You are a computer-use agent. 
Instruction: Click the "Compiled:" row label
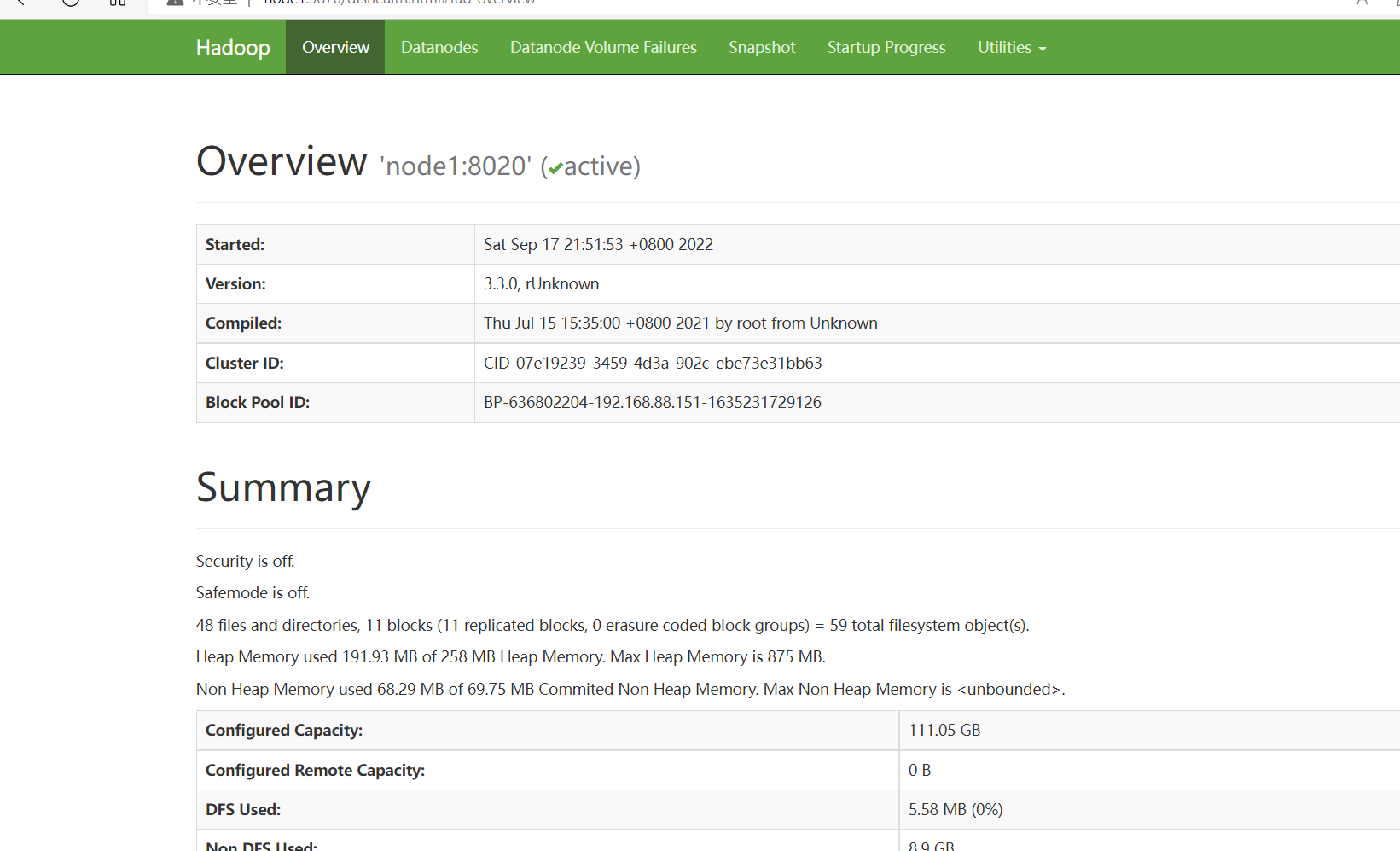click(243, 323)
